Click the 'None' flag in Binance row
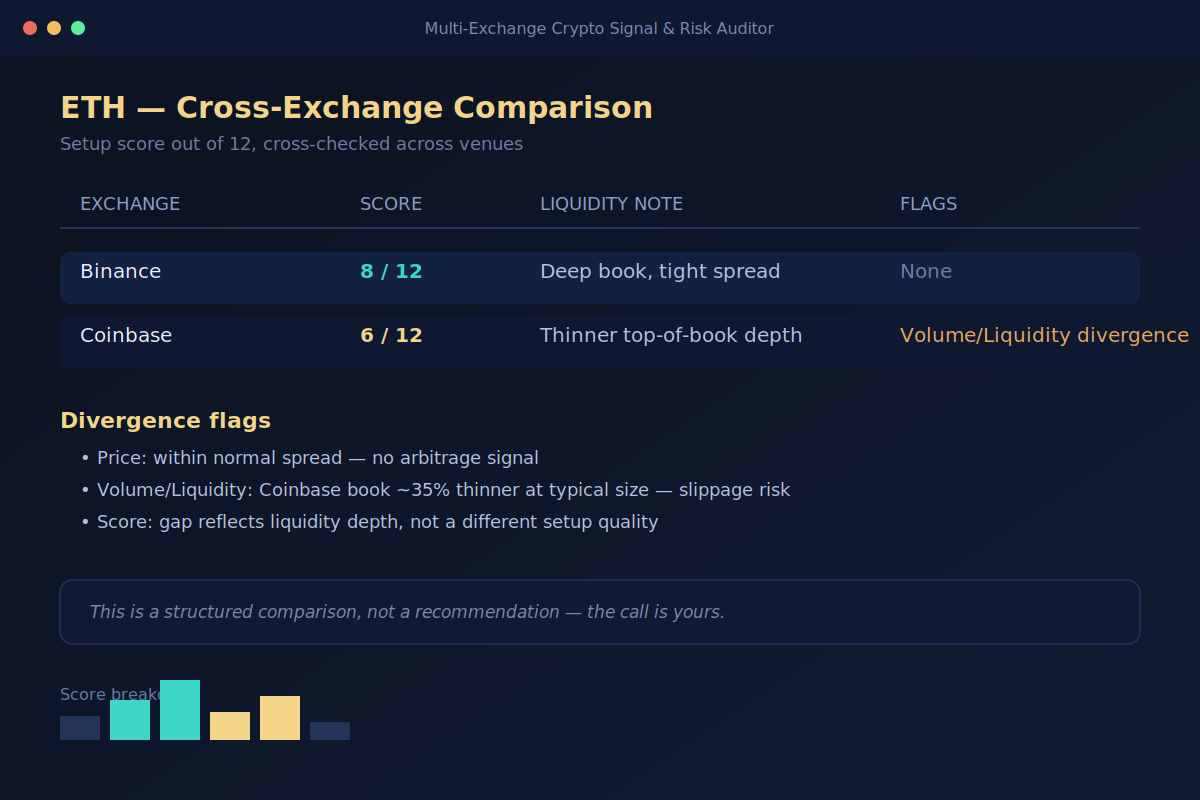 [926, 272]
